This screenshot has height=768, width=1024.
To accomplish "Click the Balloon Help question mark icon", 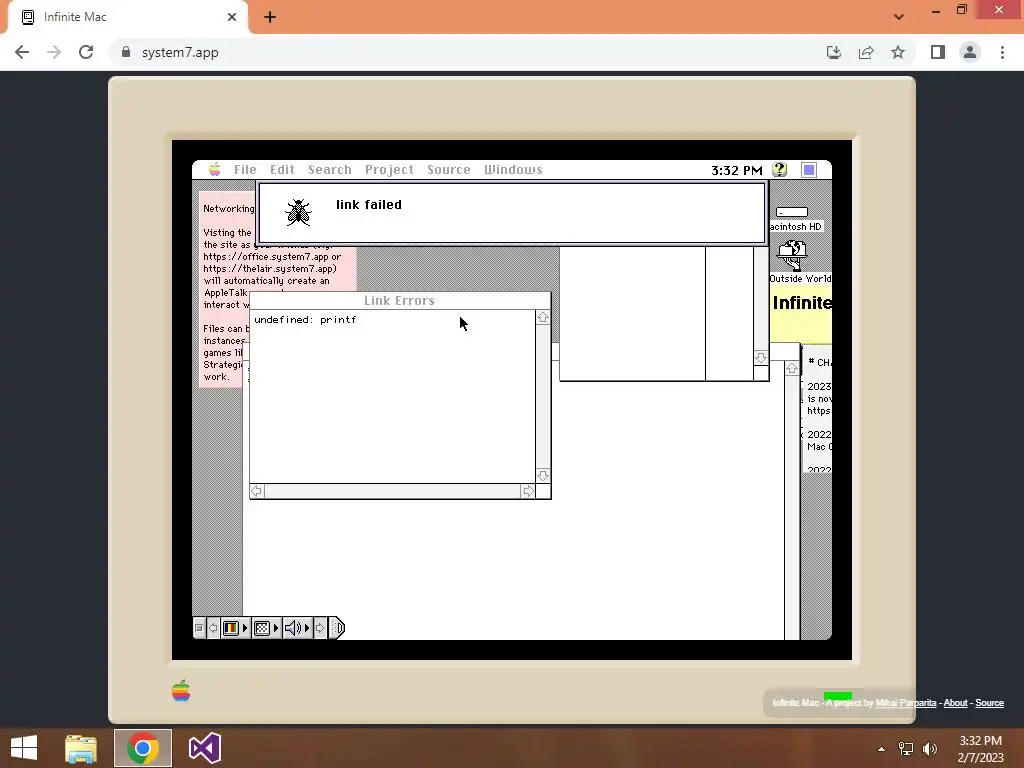I will pos(779,170).
